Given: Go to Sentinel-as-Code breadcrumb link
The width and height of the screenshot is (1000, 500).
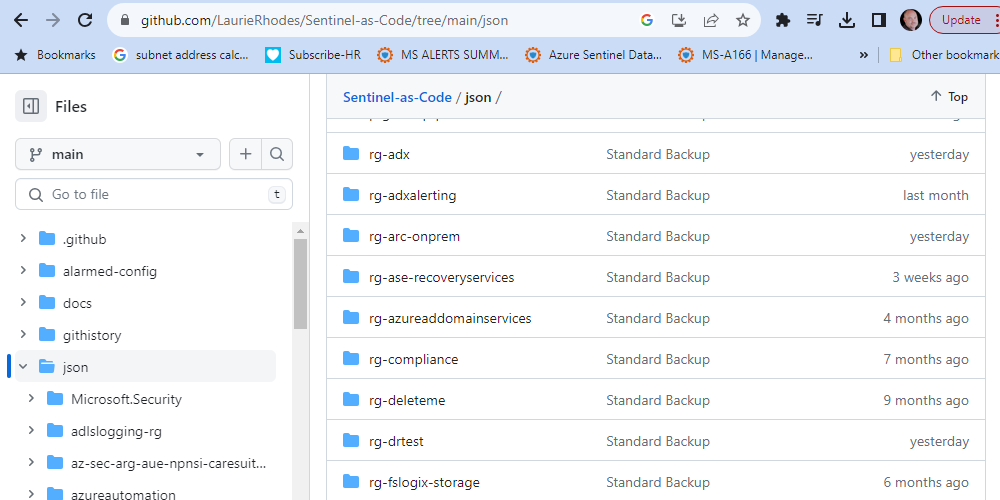Looking at the screenshot, I should (397, 98).
